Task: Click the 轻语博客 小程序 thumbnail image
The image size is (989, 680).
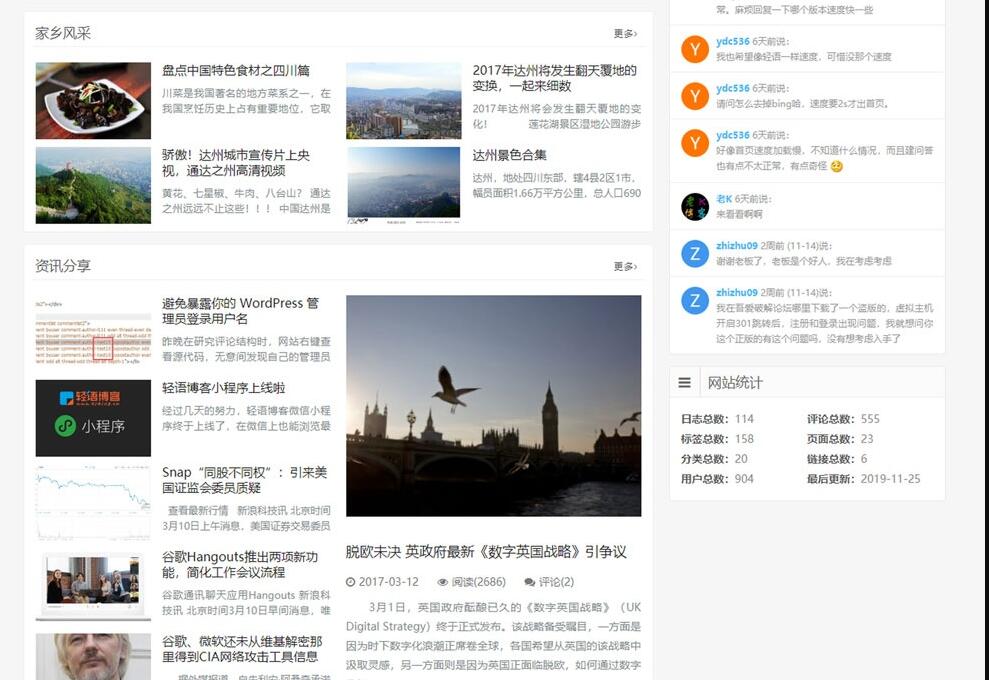Action: pyautogui.click(x=93, y=418)
